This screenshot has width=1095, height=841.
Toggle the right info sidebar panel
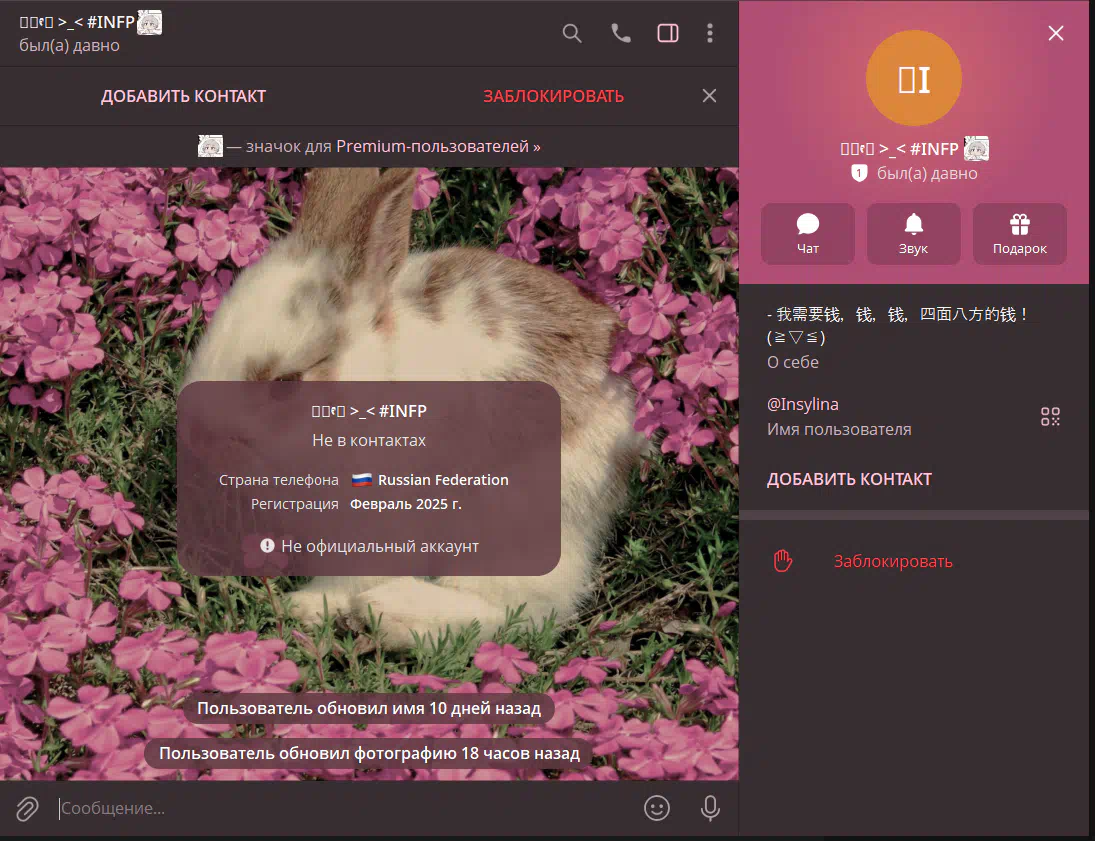(x=668, y=33)
